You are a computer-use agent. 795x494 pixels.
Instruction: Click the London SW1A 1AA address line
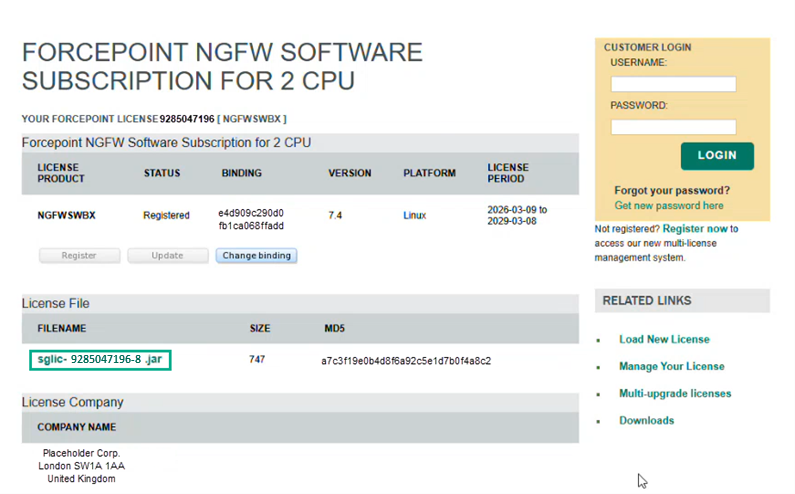pyautogui.click(x=81, y=466)
